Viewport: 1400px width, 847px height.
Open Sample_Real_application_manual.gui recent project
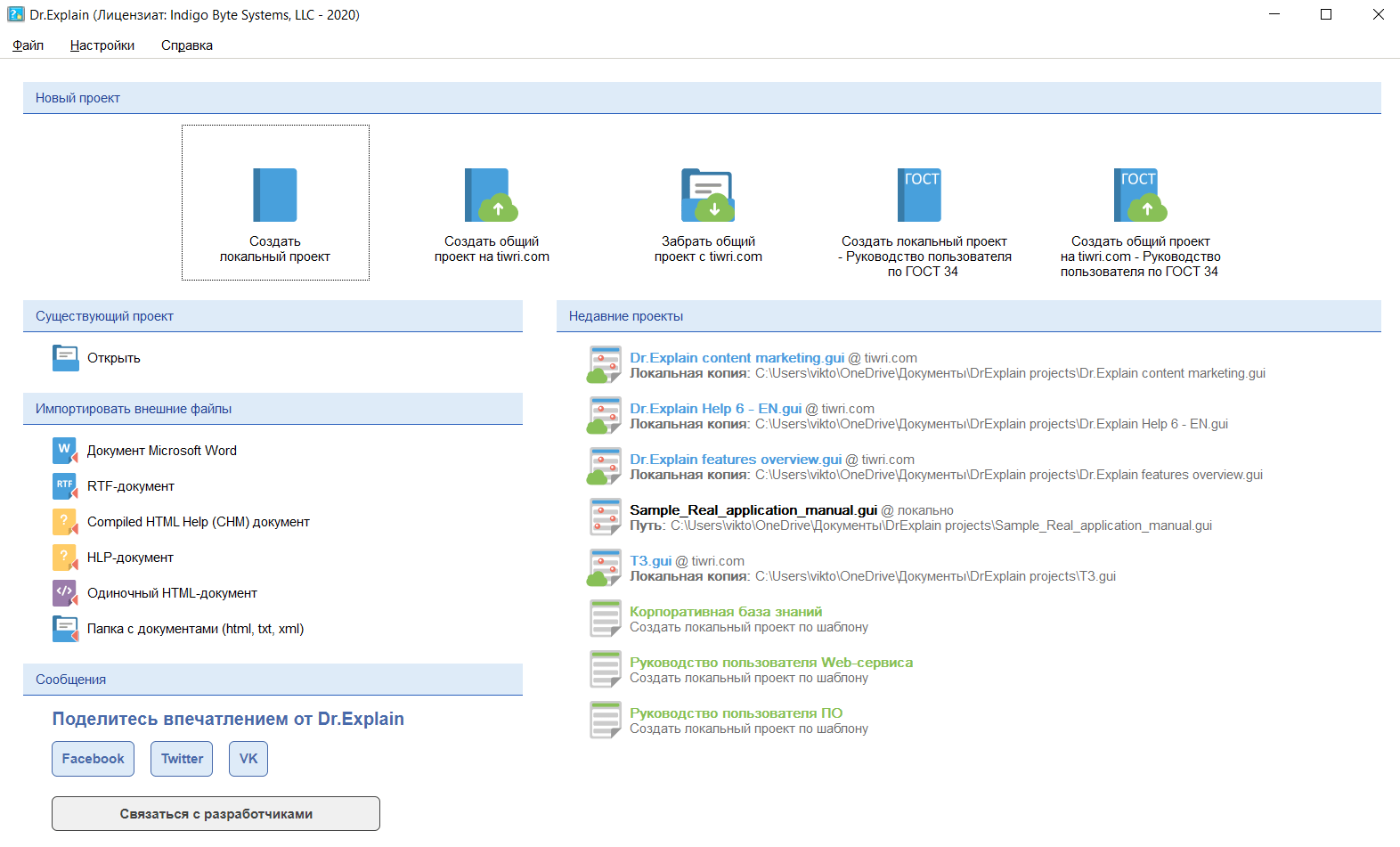[753, 510]
